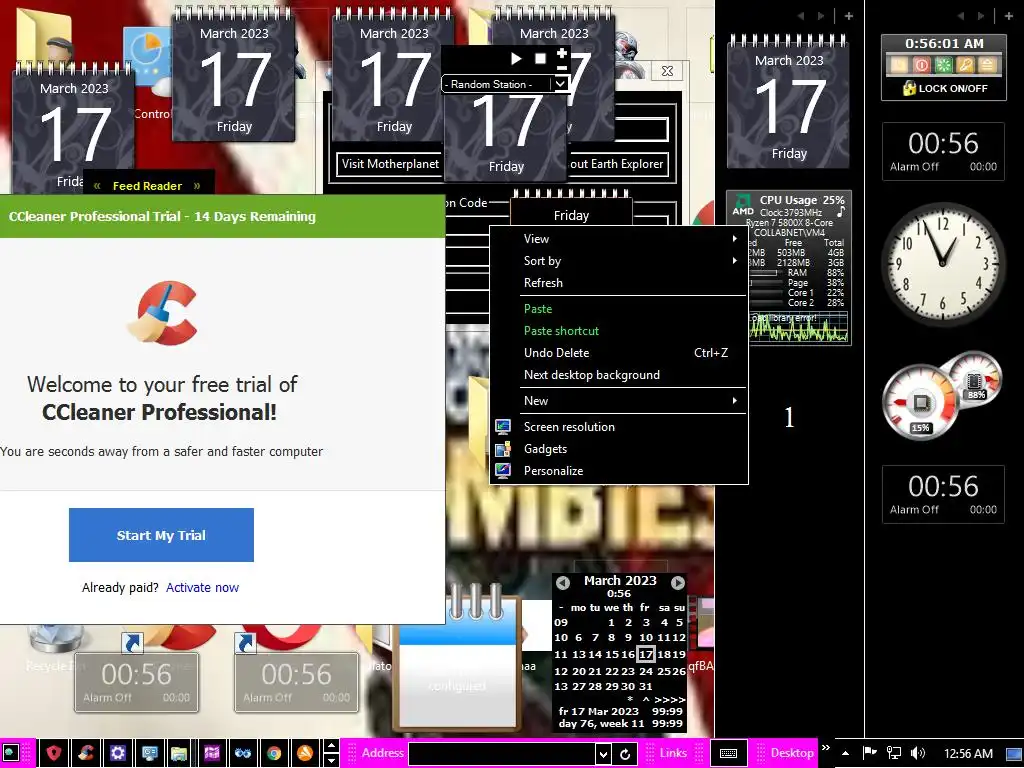This screenshot has width=1024, height=768.
Task: Stop the radio playback
Action: pos(540,59)
